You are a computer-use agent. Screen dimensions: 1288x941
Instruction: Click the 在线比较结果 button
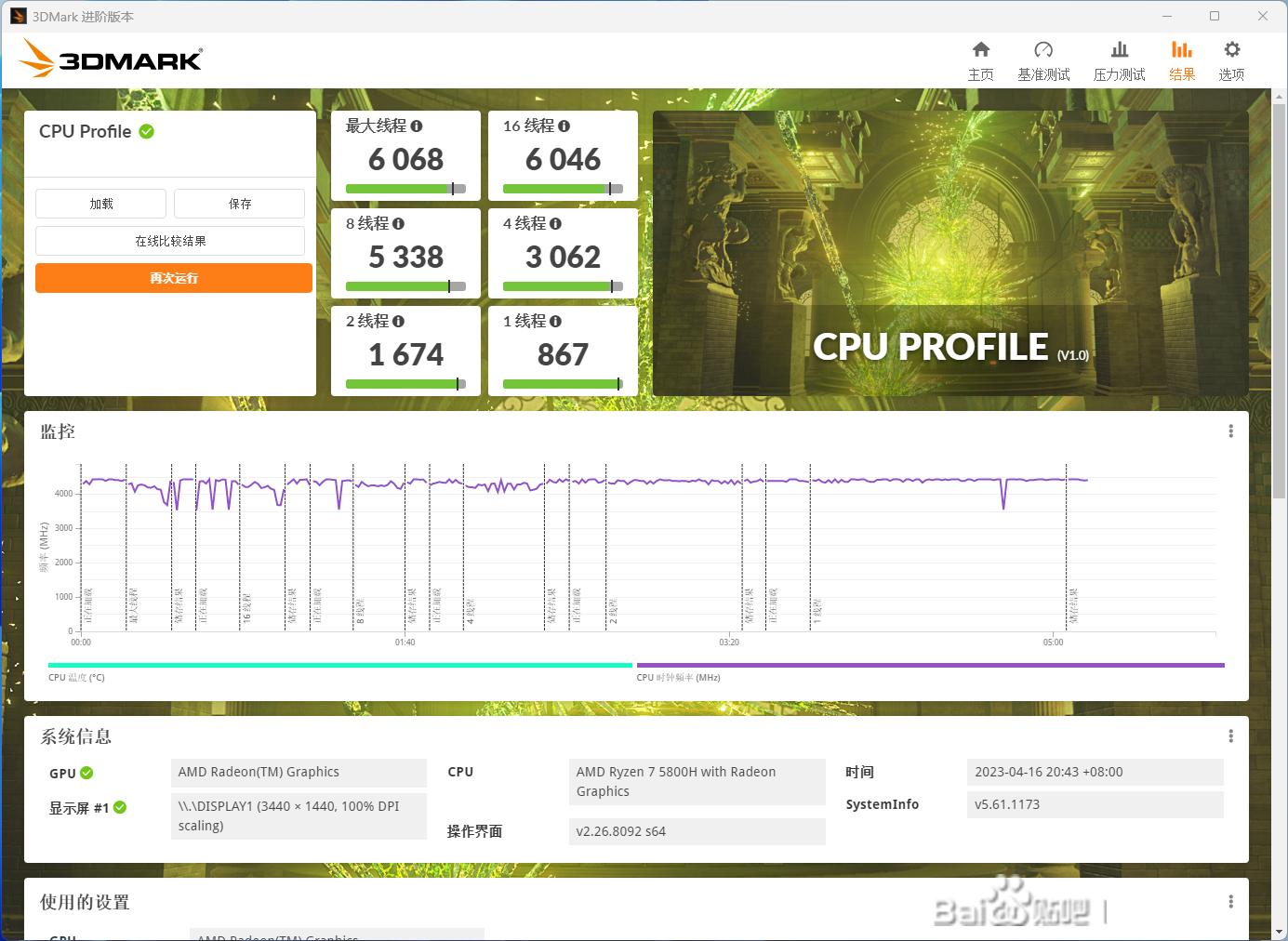point(170,241)
